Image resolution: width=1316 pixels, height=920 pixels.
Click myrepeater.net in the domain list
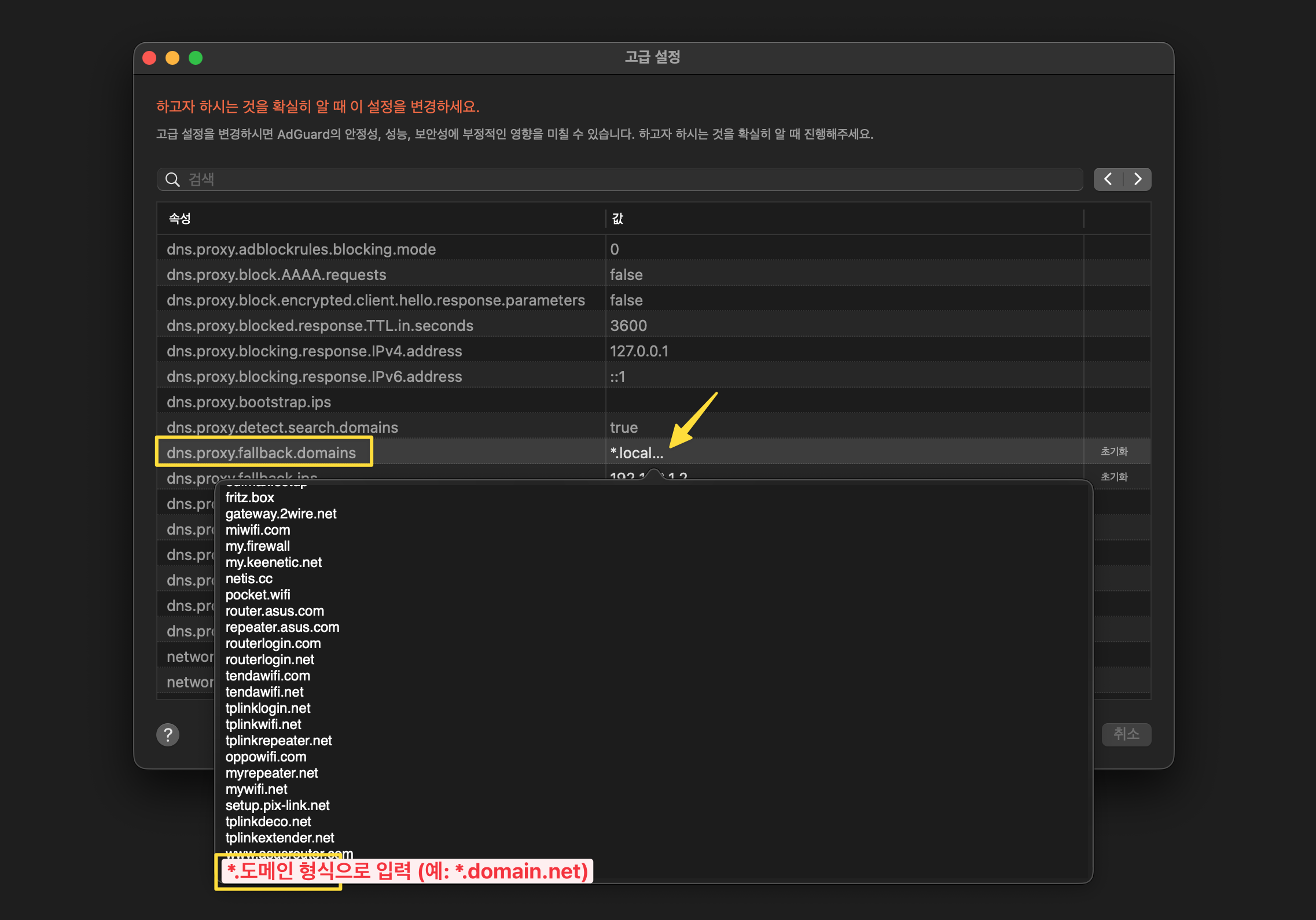(271, 772)
